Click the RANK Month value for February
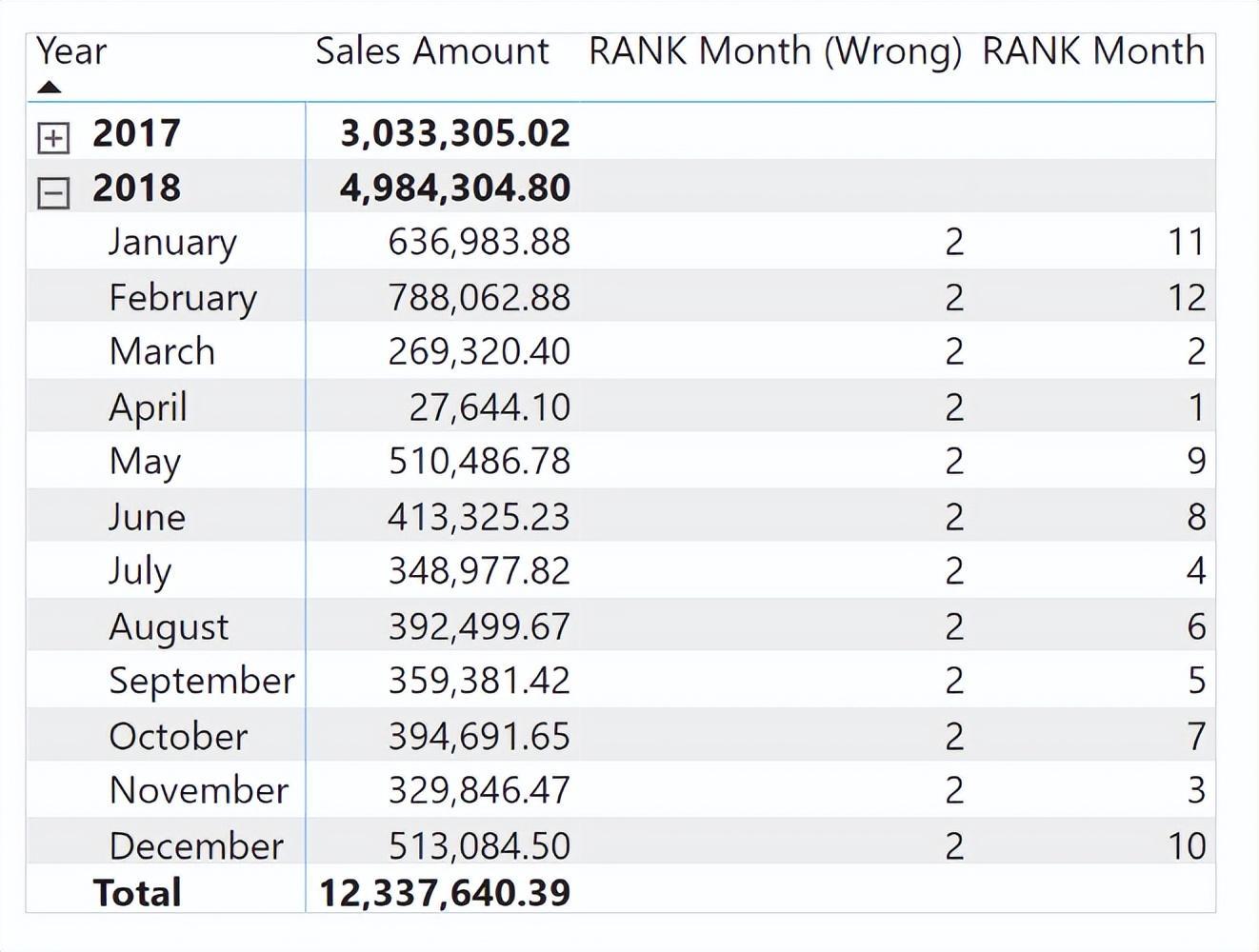1259x952 pixels. click(1187, 298)
